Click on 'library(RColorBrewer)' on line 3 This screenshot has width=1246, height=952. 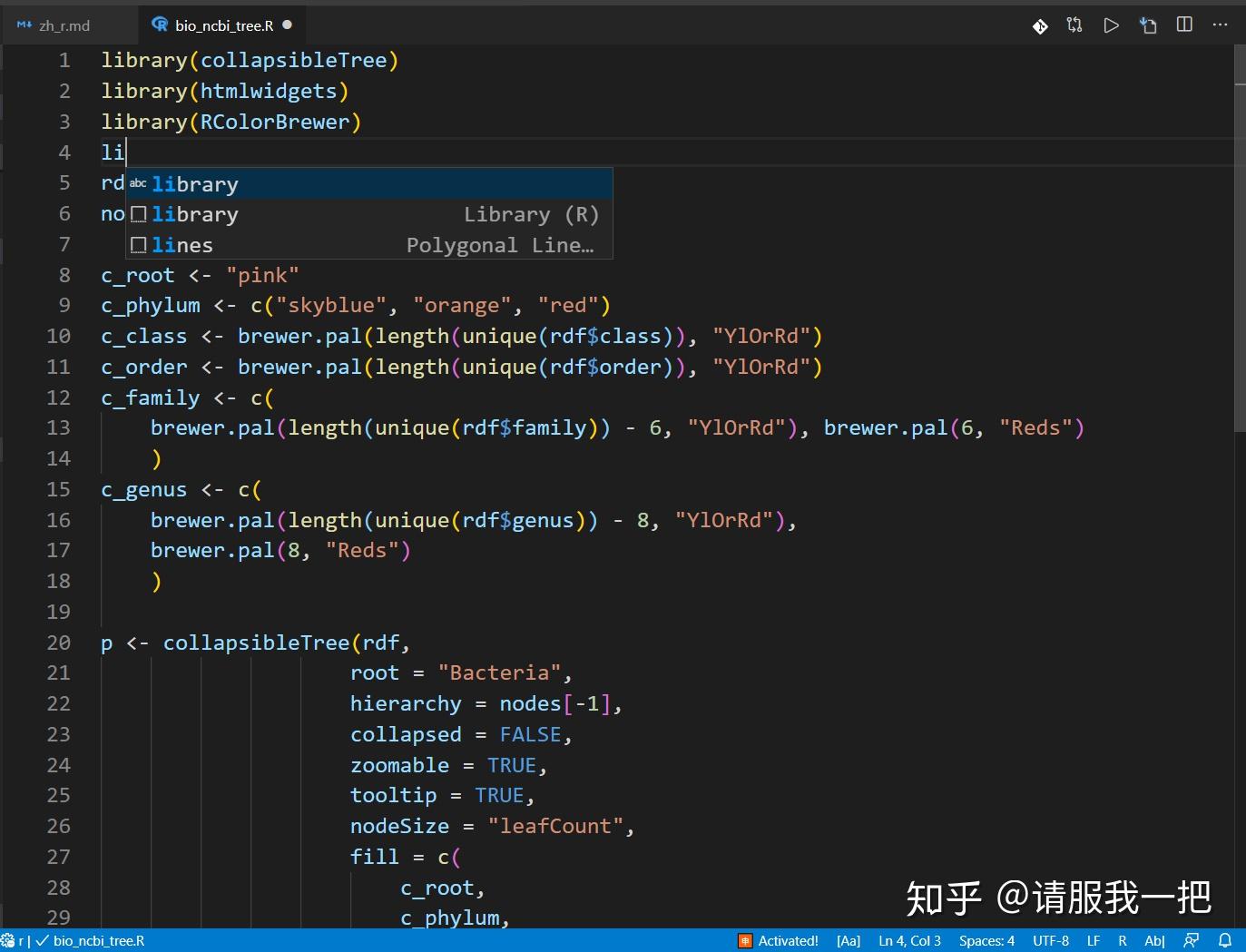point(231,122)
